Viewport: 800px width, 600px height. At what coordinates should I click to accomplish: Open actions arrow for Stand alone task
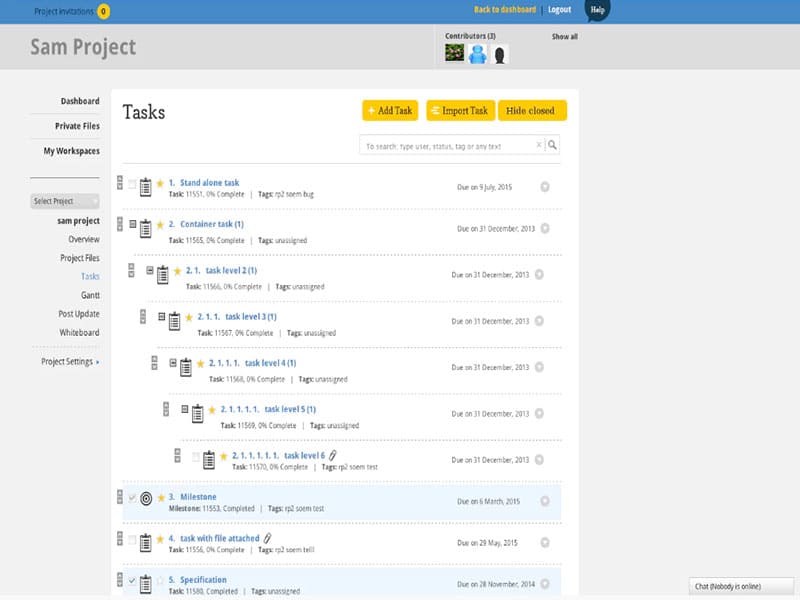tap(545, 186)
